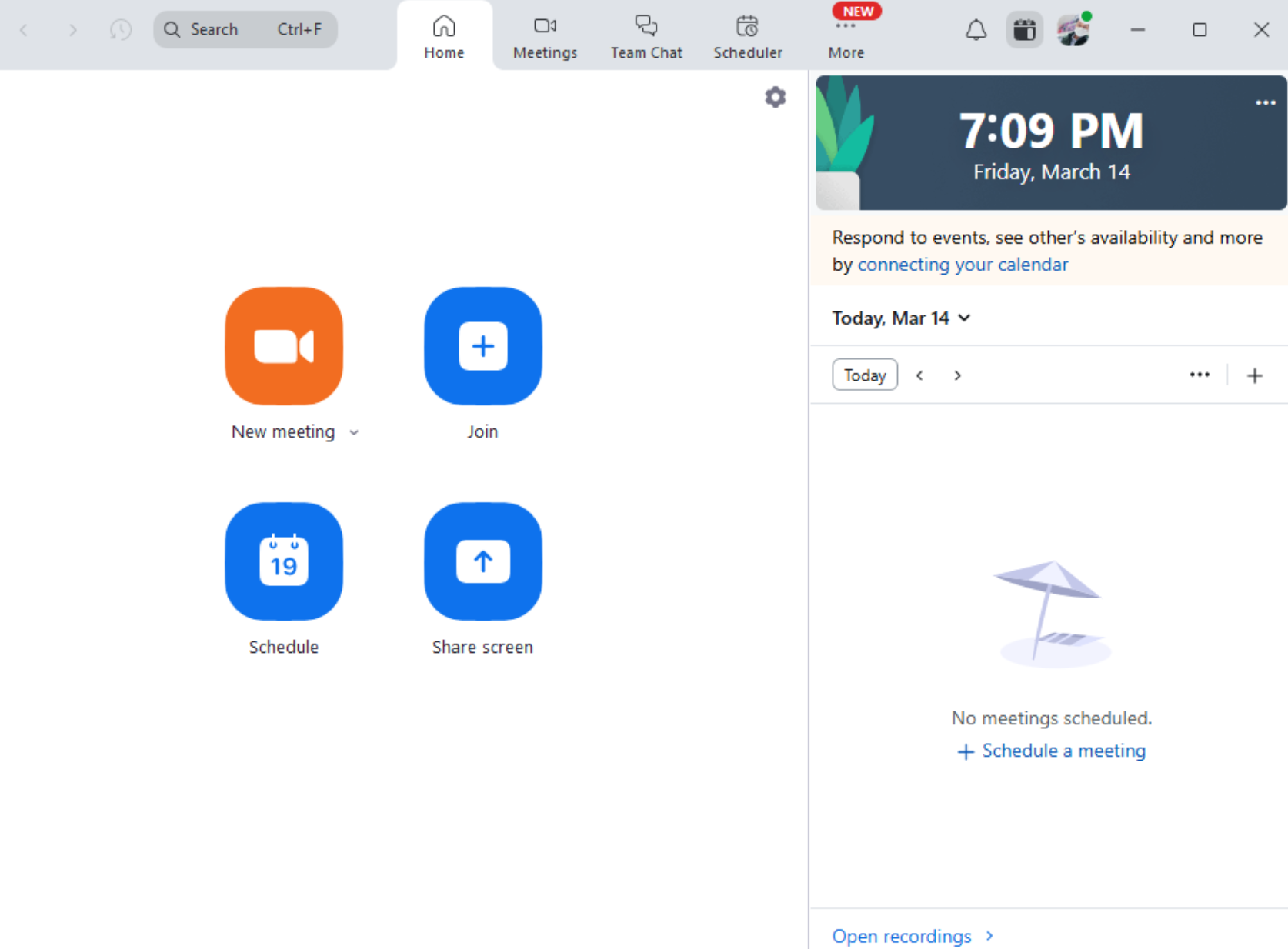Open the Schedule calendar icon
This screenshot has width=1288, height=949.
tap(284, 561)
